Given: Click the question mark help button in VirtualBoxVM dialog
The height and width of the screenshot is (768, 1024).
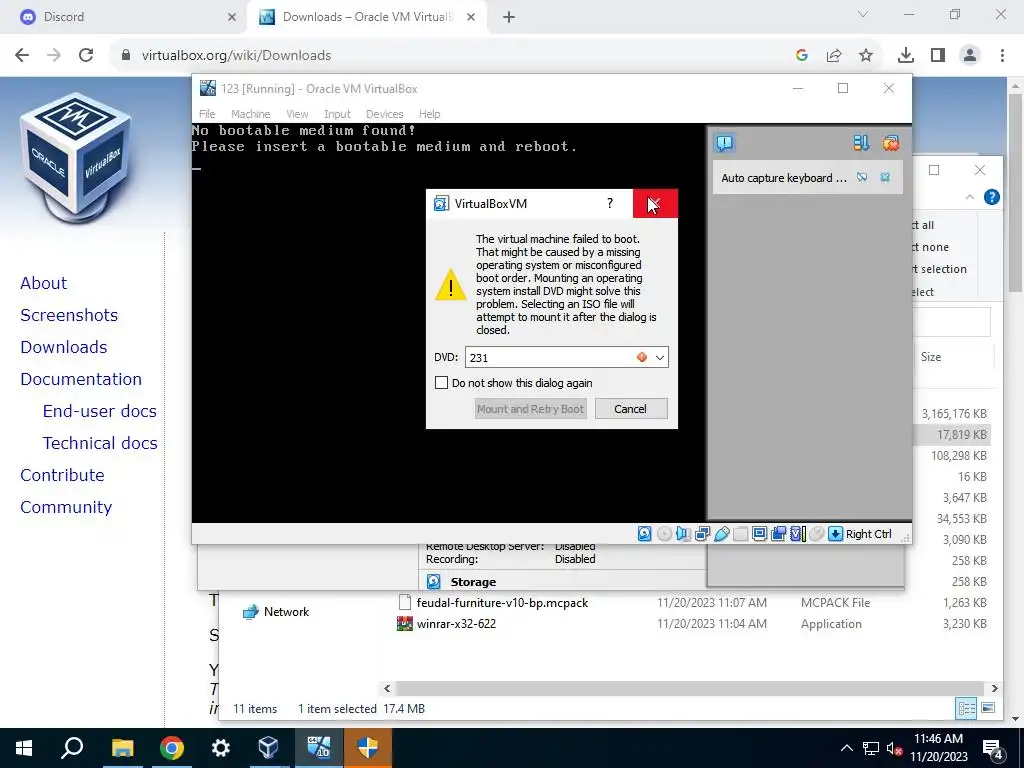Looking at the screenshot, I should pyautogui.click(x=610, y=203).
